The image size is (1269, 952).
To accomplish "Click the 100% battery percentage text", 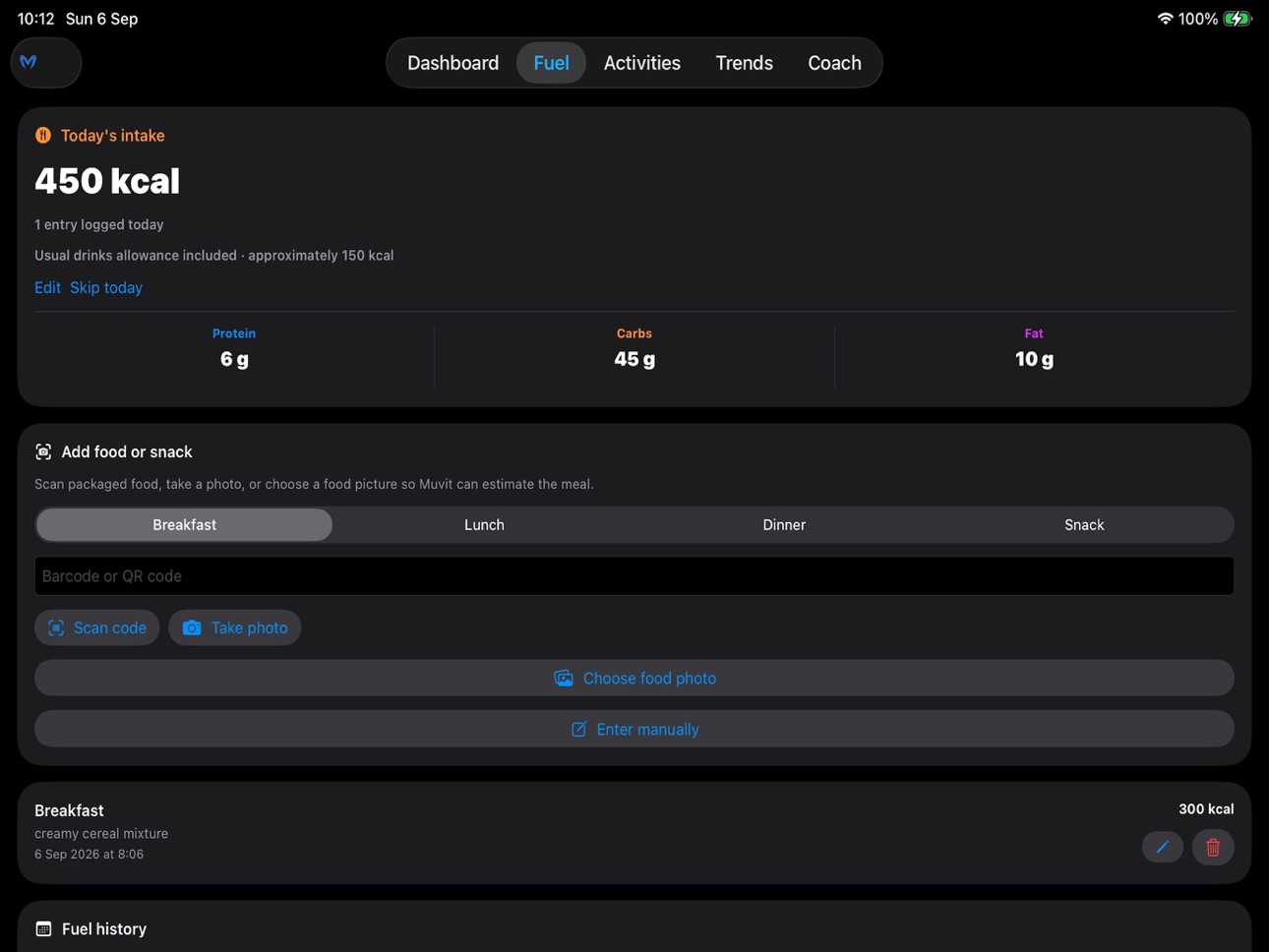I will 1198,19.
